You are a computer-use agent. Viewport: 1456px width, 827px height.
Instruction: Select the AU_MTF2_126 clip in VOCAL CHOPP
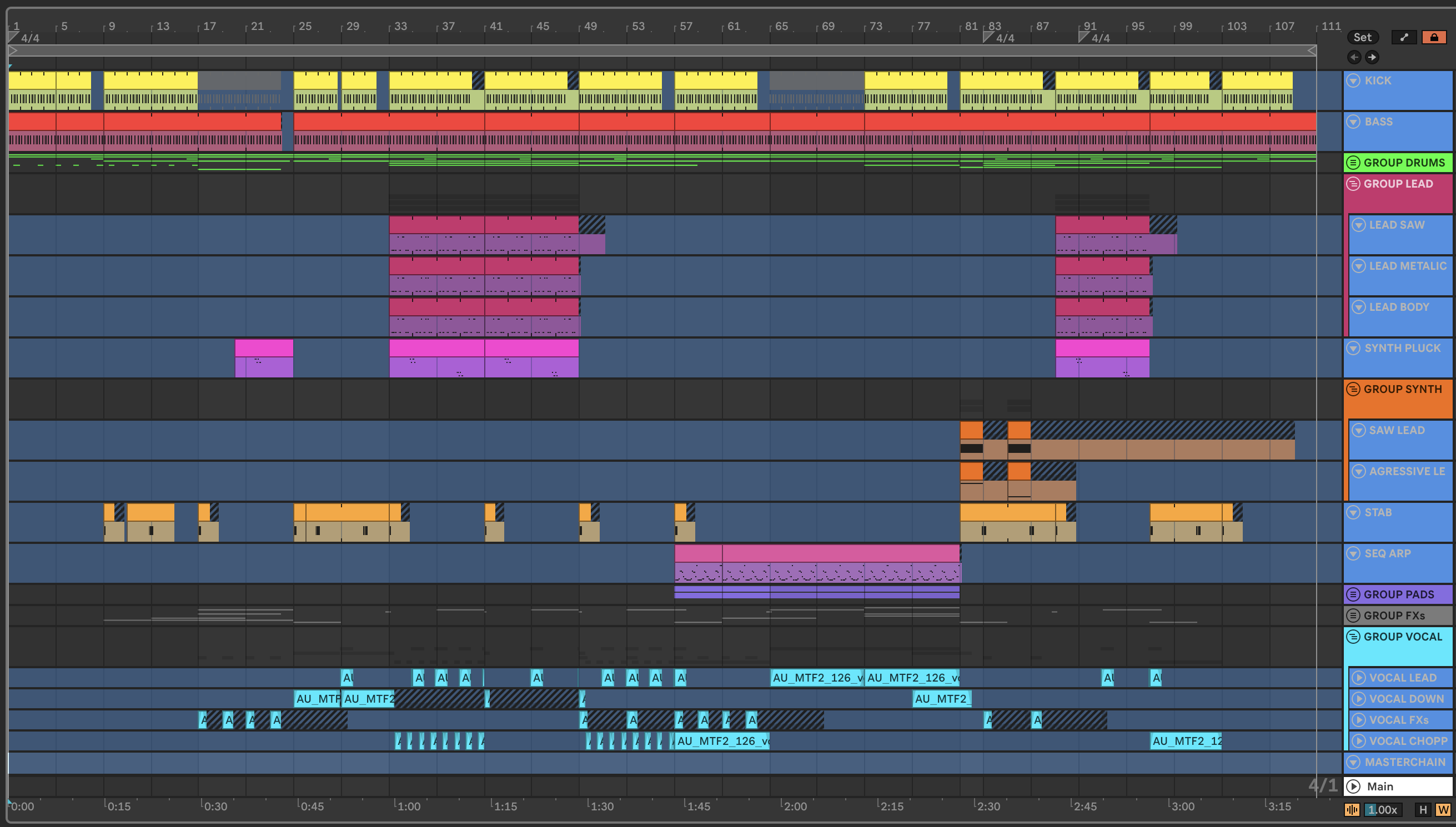722,740
